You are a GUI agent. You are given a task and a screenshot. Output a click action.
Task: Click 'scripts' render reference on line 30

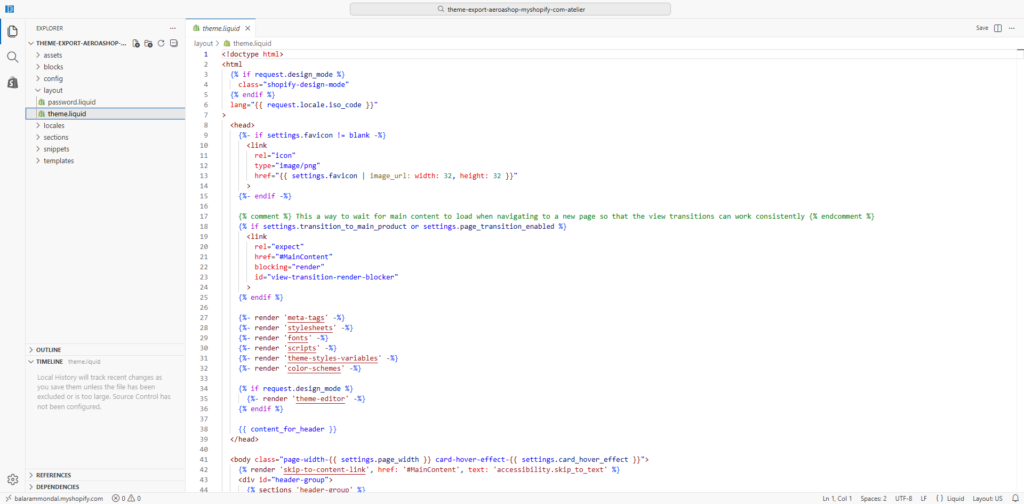tap(304, 348)
